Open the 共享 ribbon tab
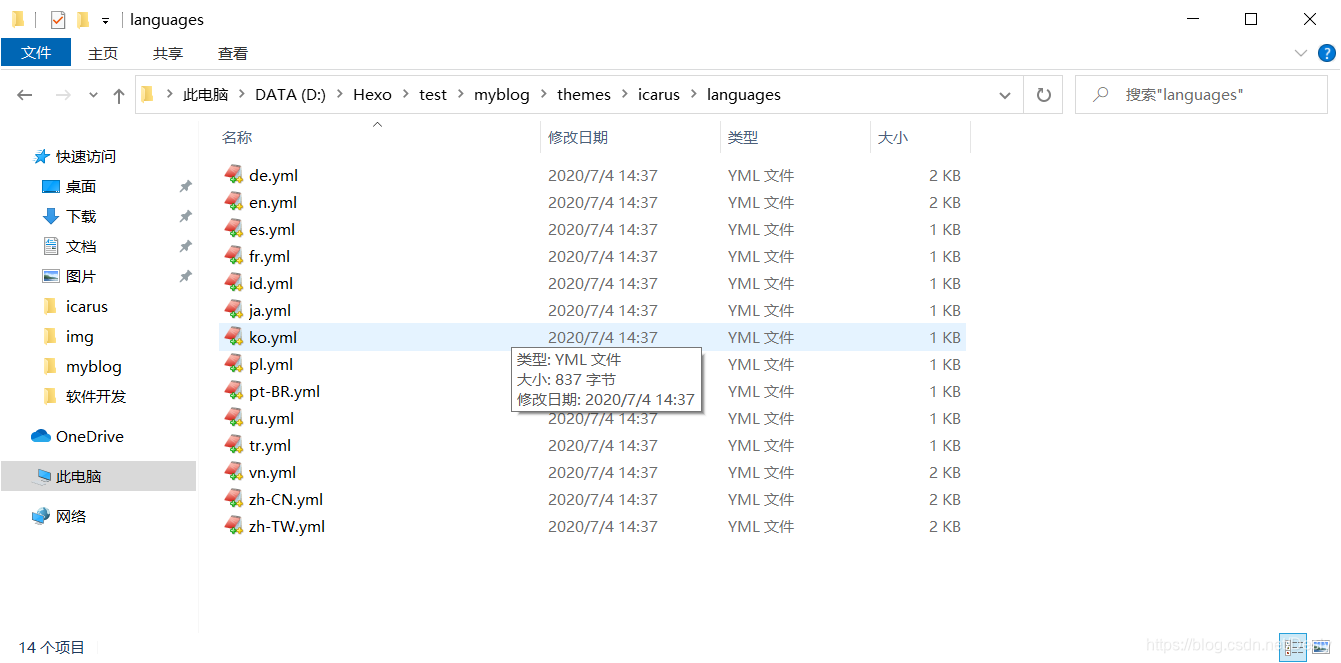 click(x=168, y=53)
